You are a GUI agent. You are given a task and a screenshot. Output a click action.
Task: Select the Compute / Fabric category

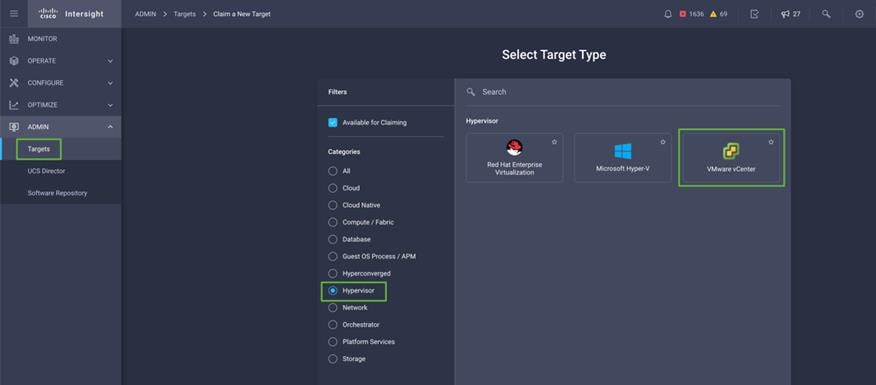[333, 222]
